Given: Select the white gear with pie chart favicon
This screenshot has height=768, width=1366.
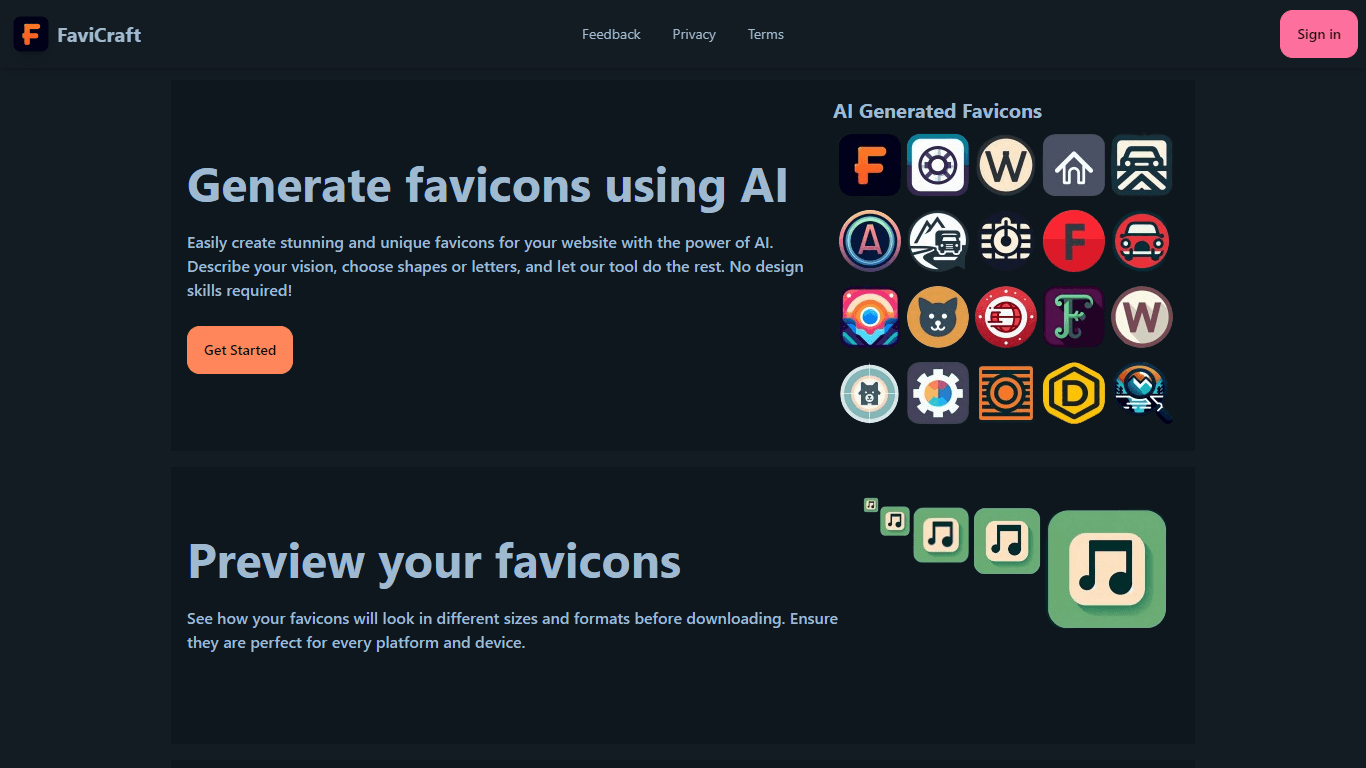Looking at the screenshot, I should pyautogui.click(x=938, y=393).
